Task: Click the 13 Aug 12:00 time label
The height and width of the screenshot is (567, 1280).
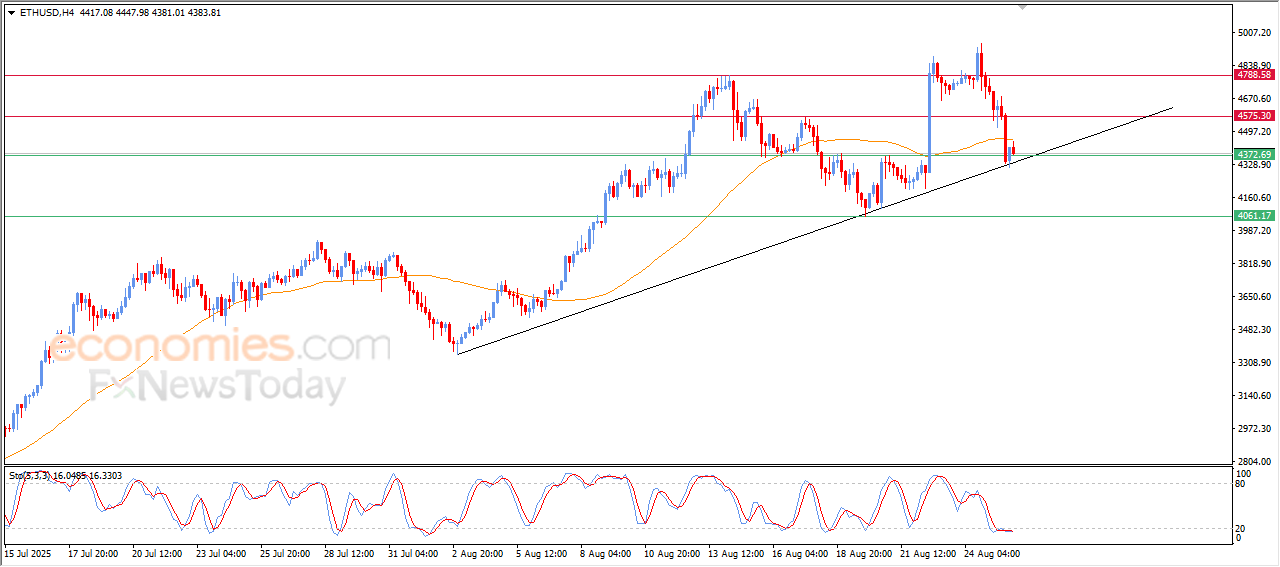Action: [735, 552]
